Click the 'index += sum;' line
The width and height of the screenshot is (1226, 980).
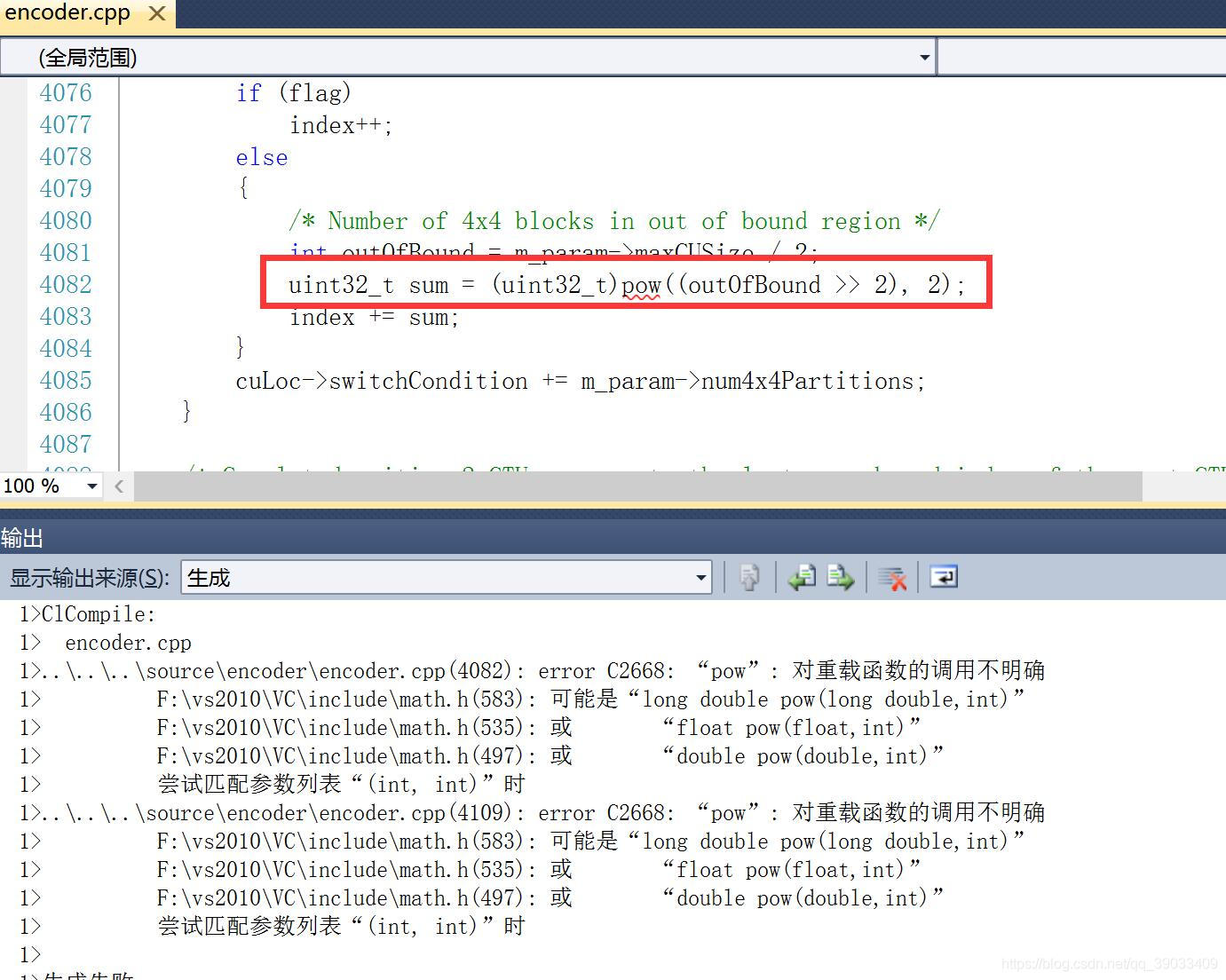374,317
